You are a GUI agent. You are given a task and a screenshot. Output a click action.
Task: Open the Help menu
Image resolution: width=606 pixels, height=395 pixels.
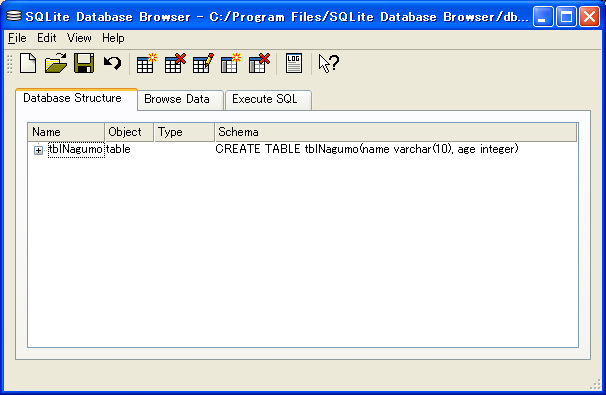(113, 38)
